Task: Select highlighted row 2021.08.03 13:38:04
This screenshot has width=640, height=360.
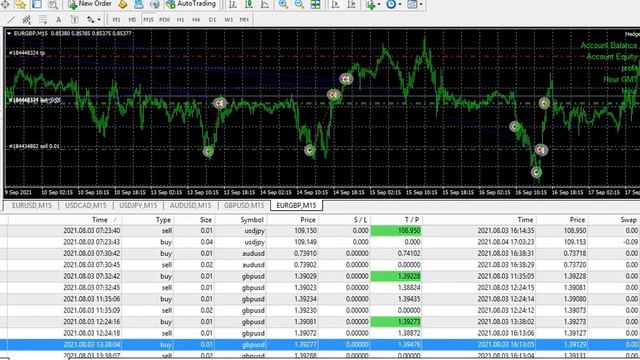Action: [320, 345]
